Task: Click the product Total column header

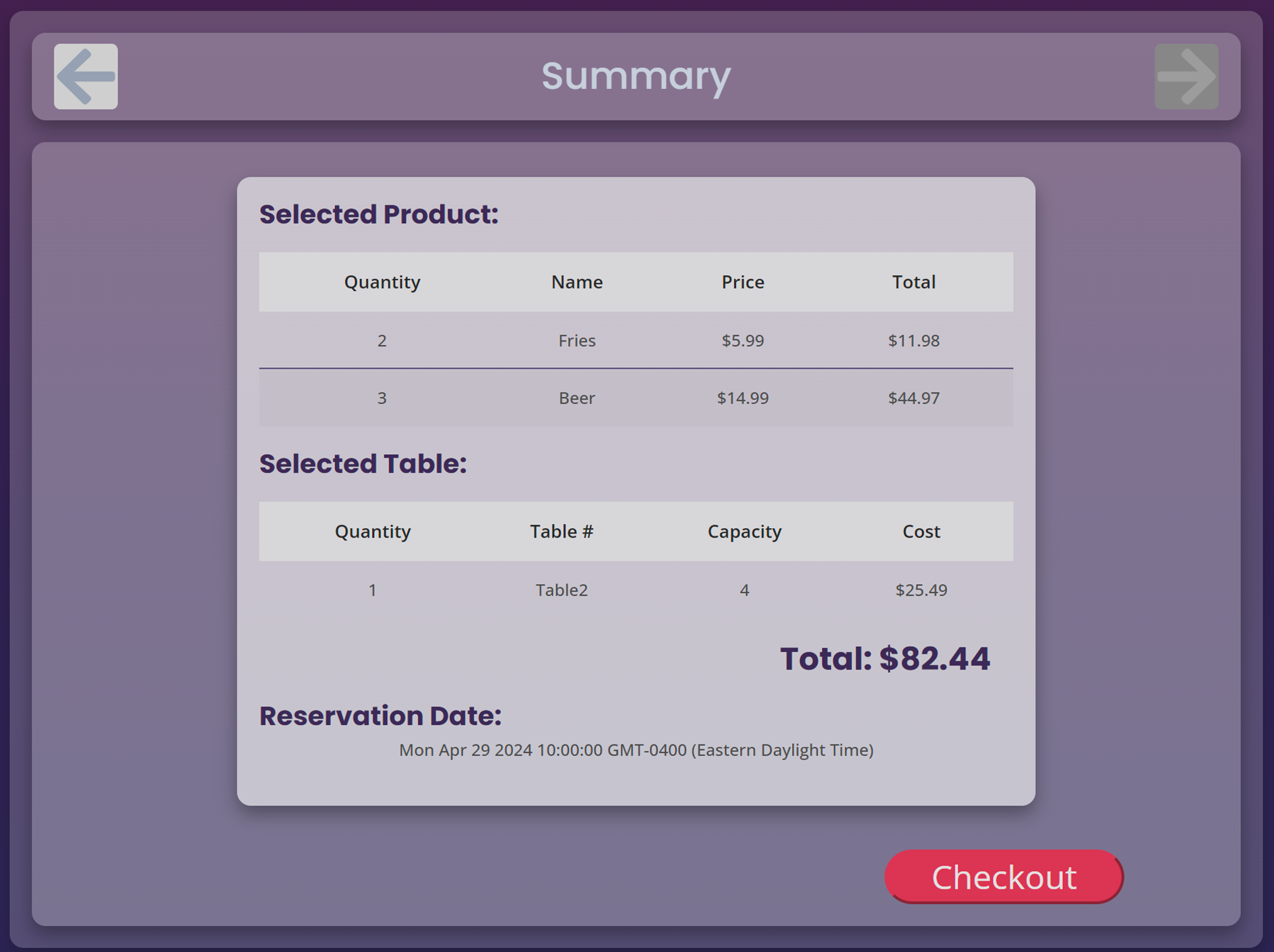Action: click(x=913, y=282)
